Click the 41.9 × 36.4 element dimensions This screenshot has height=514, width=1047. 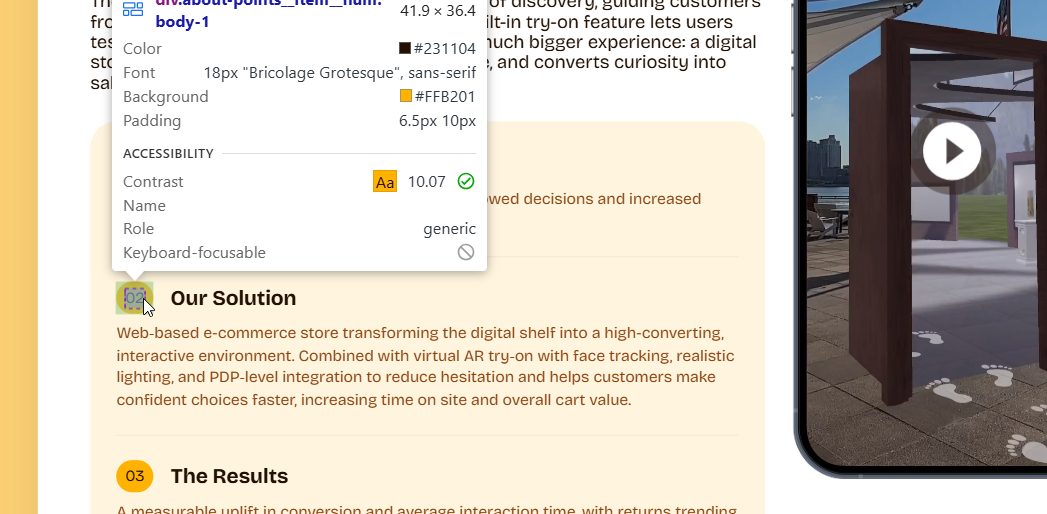437,11
